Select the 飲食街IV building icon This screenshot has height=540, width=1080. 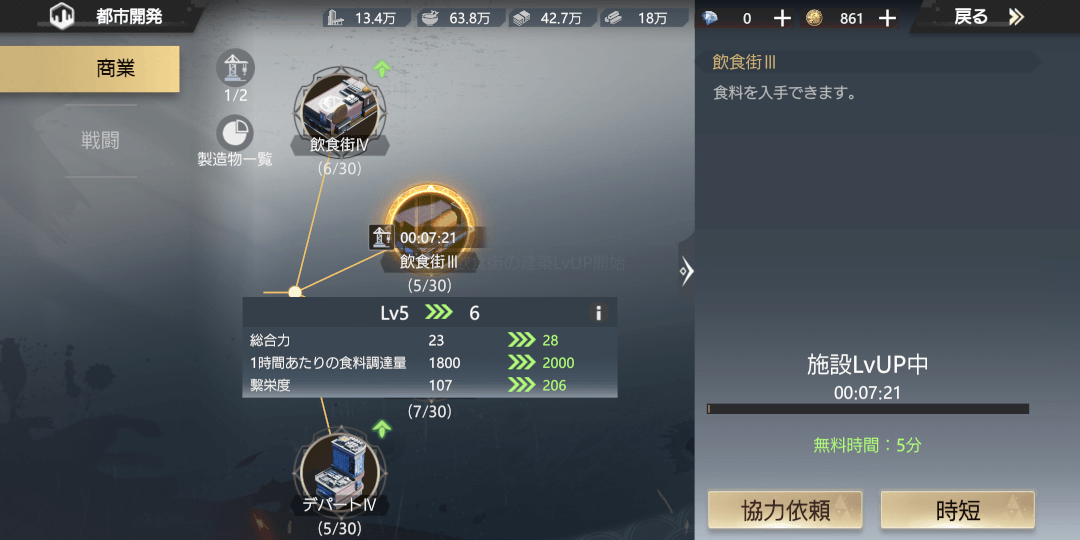pyautogui.click(x=340, y=110)
